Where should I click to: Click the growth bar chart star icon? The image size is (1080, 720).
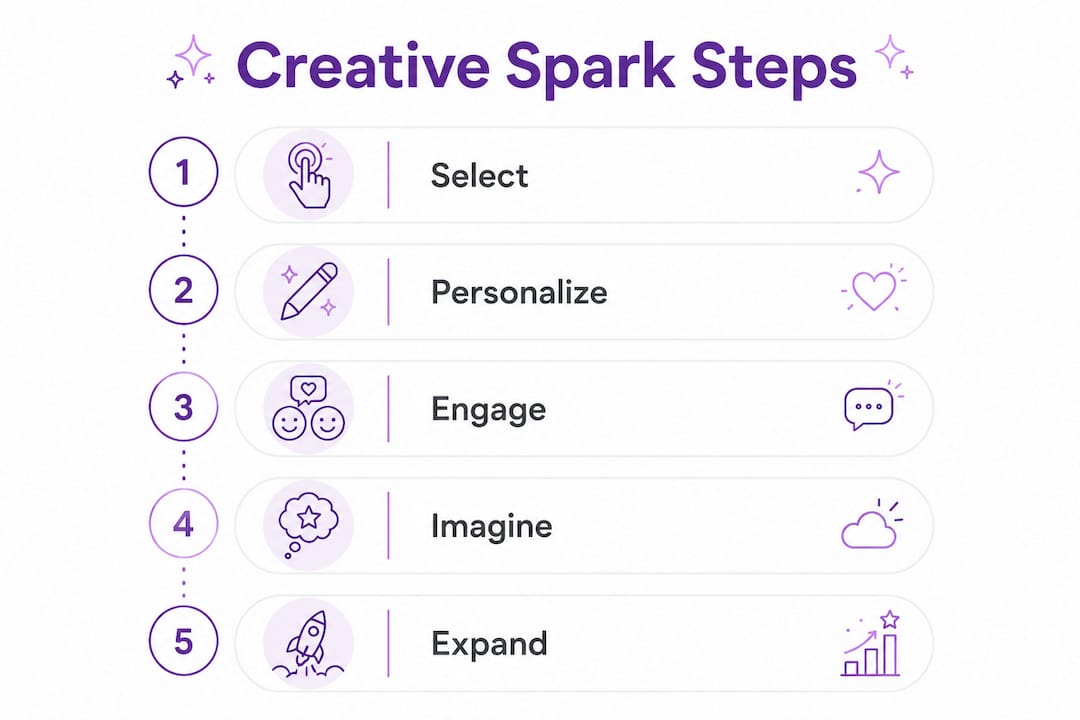871,643
